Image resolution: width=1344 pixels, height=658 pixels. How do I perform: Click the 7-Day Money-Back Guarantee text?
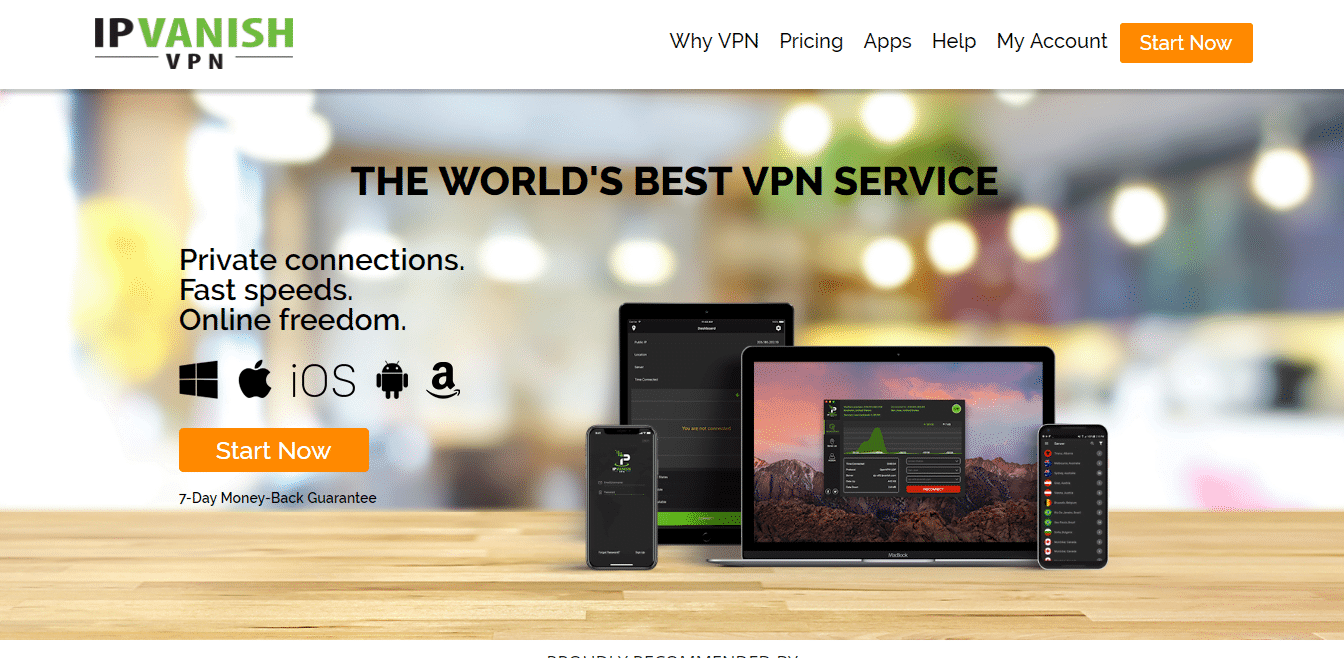pos(278,497)
